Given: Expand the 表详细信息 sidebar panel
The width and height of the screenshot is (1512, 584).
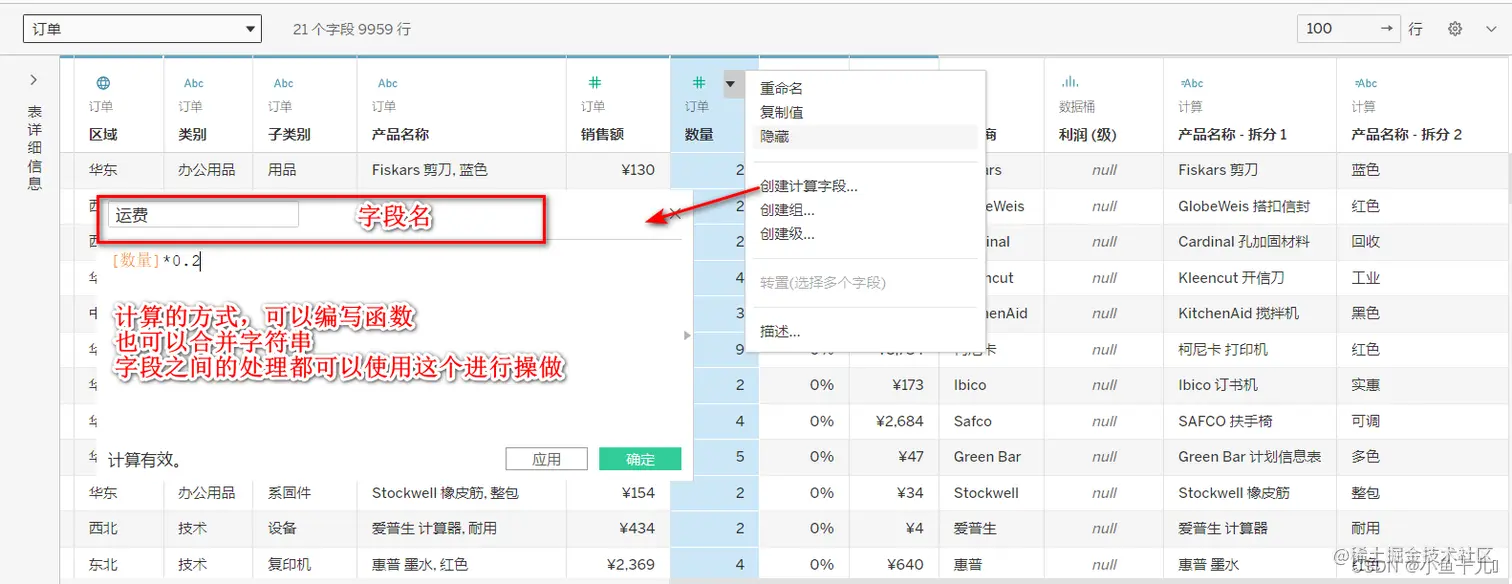Looking at the screenshot, I should tap(33, 79).
